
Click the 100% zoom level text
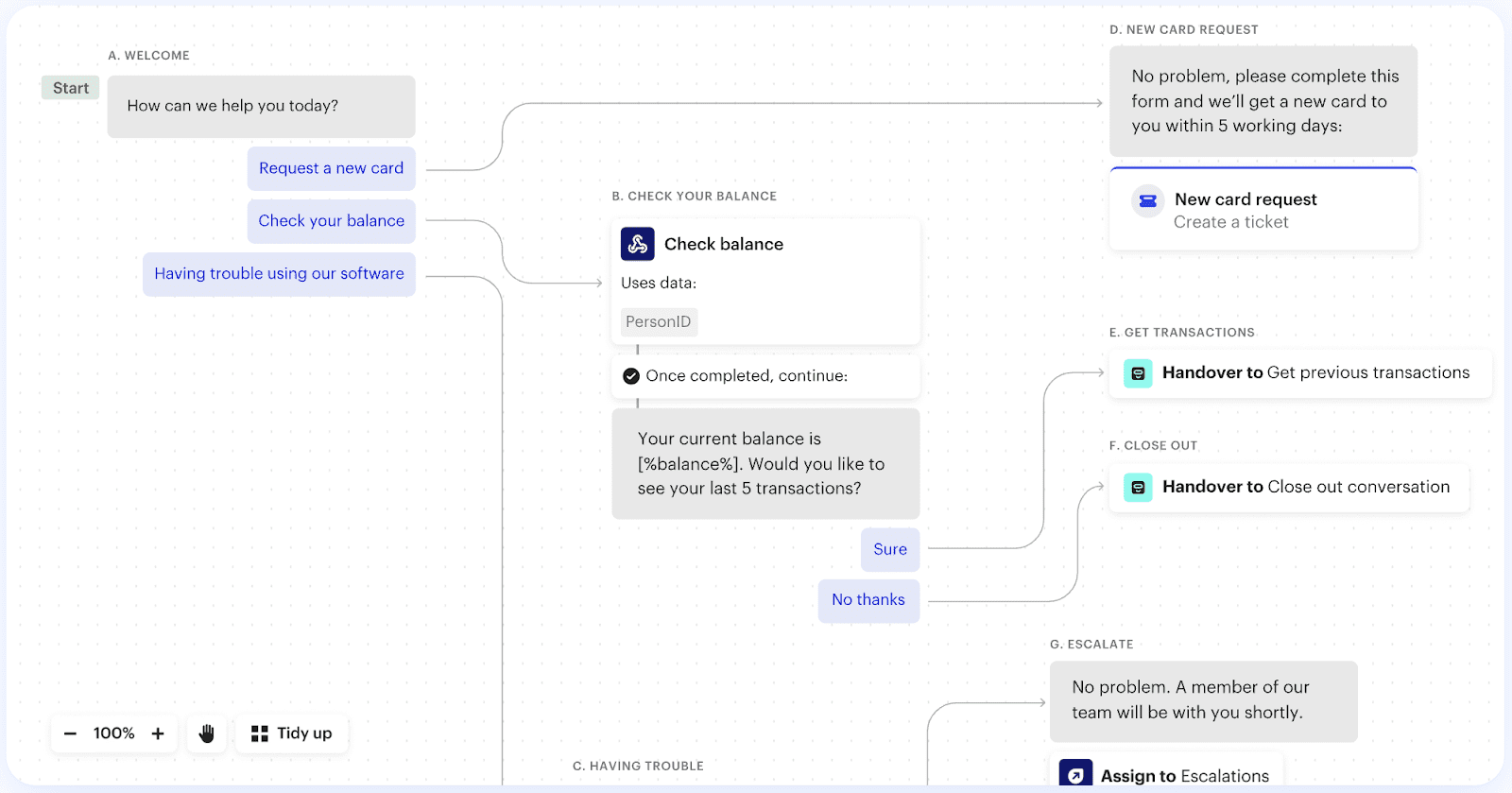click(114, 733)
